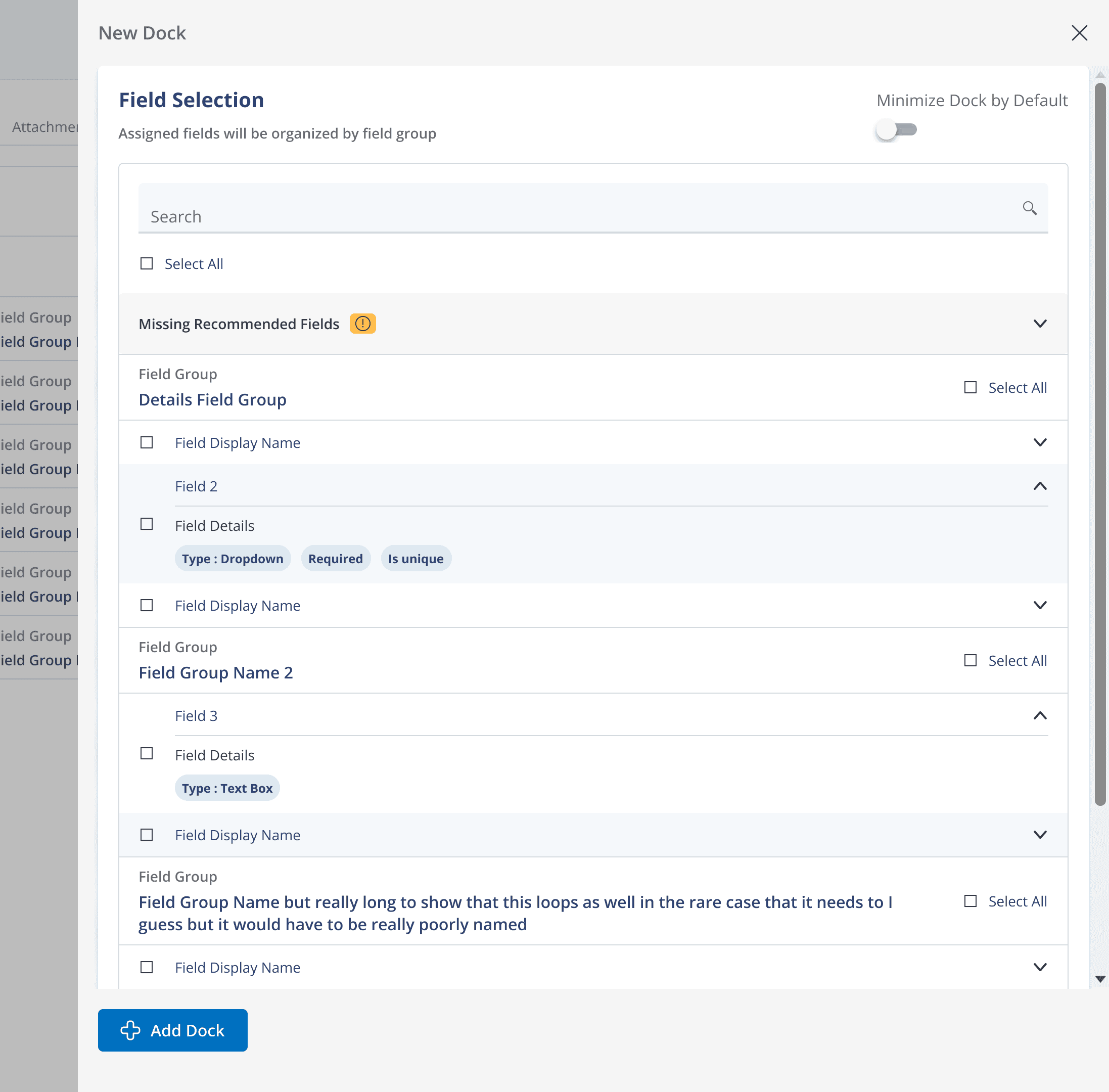This screenshot has height=1092, width=1109.
Task: Expand first Field Display Name row
Action: (1040, 443)
